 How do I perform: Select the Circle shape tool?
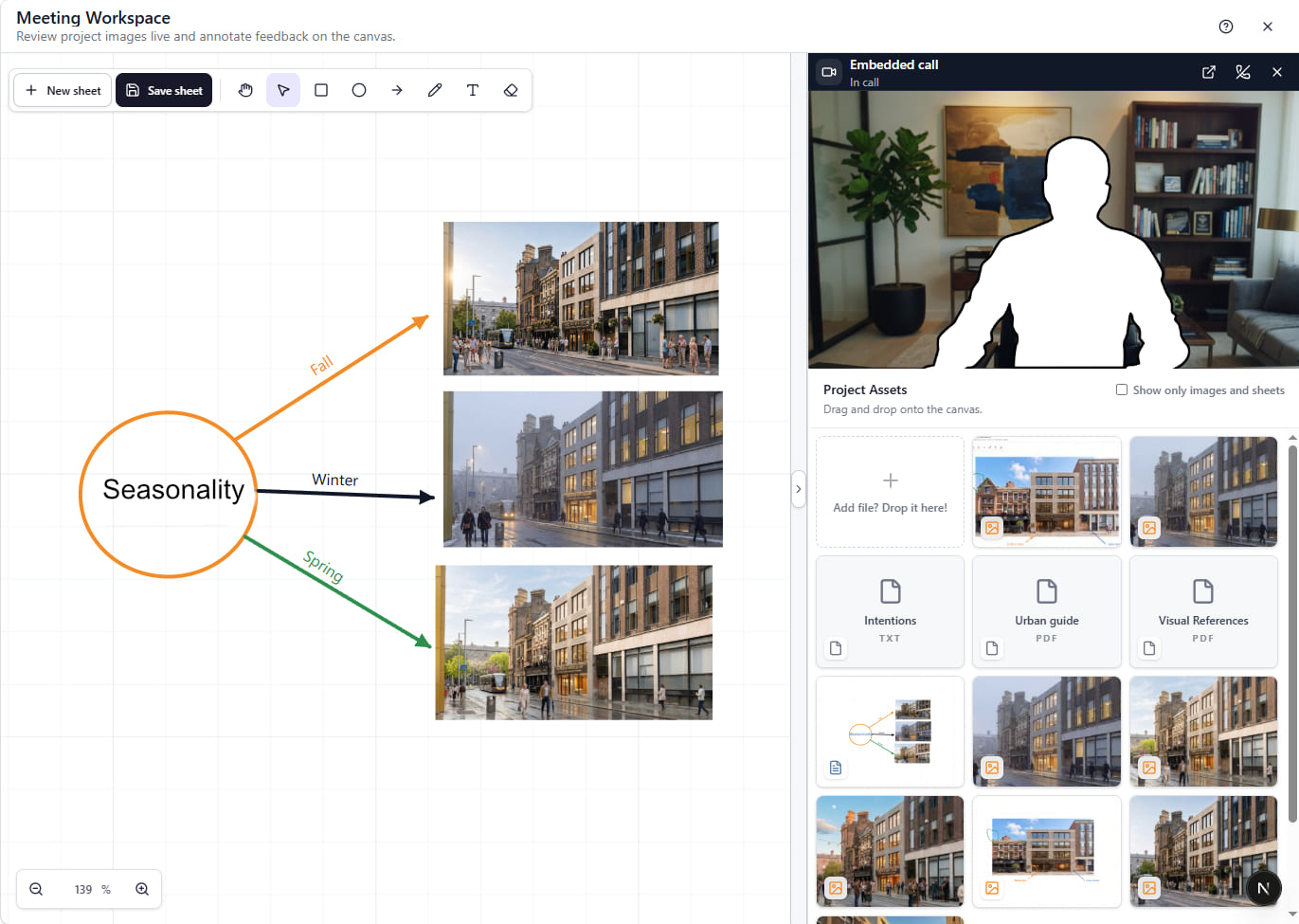[x=359, y=90]
